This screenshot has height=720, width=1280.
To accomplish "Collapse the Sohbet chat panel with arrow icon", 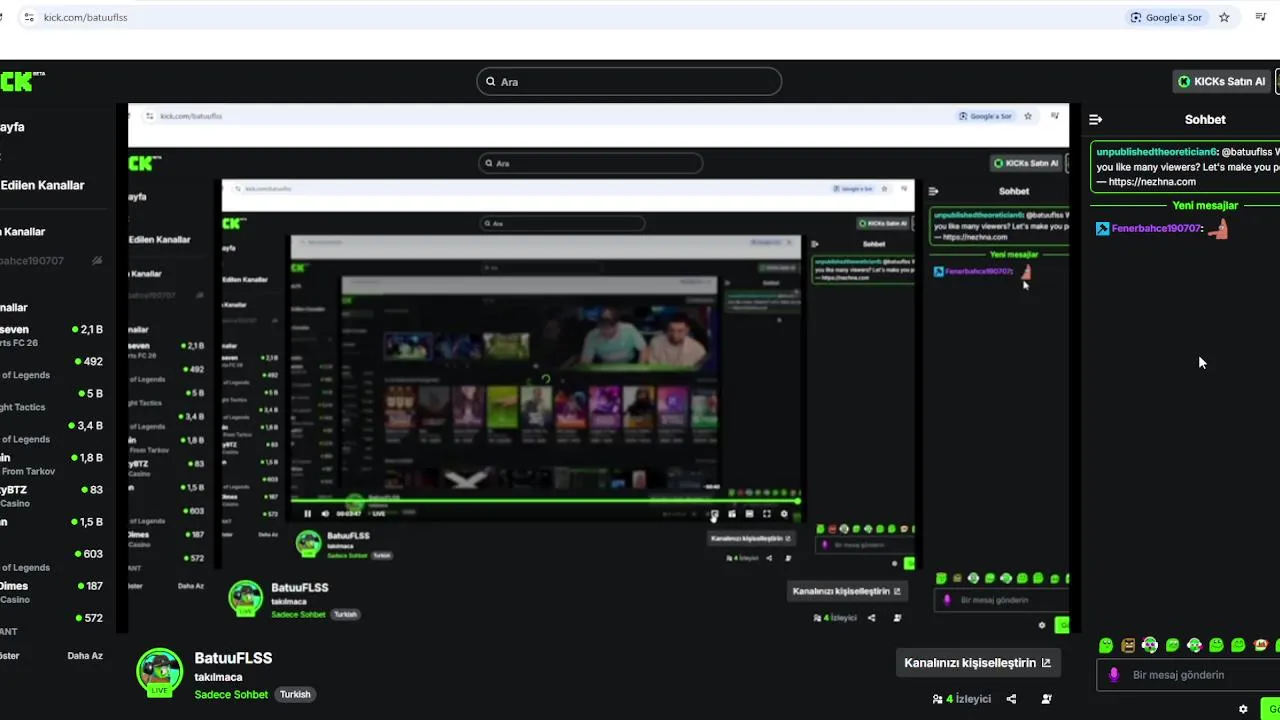I will 1096,119.
